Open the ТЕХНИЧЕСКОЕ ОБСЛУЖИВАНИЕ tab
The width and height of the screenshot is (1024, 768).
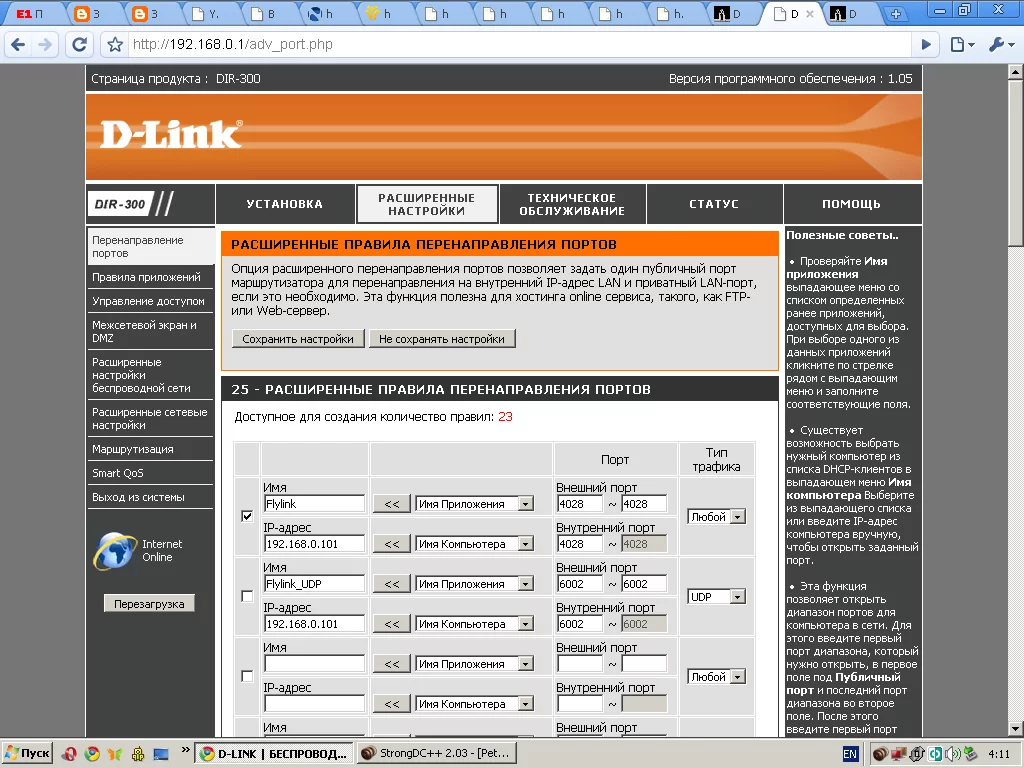(572, 204)
